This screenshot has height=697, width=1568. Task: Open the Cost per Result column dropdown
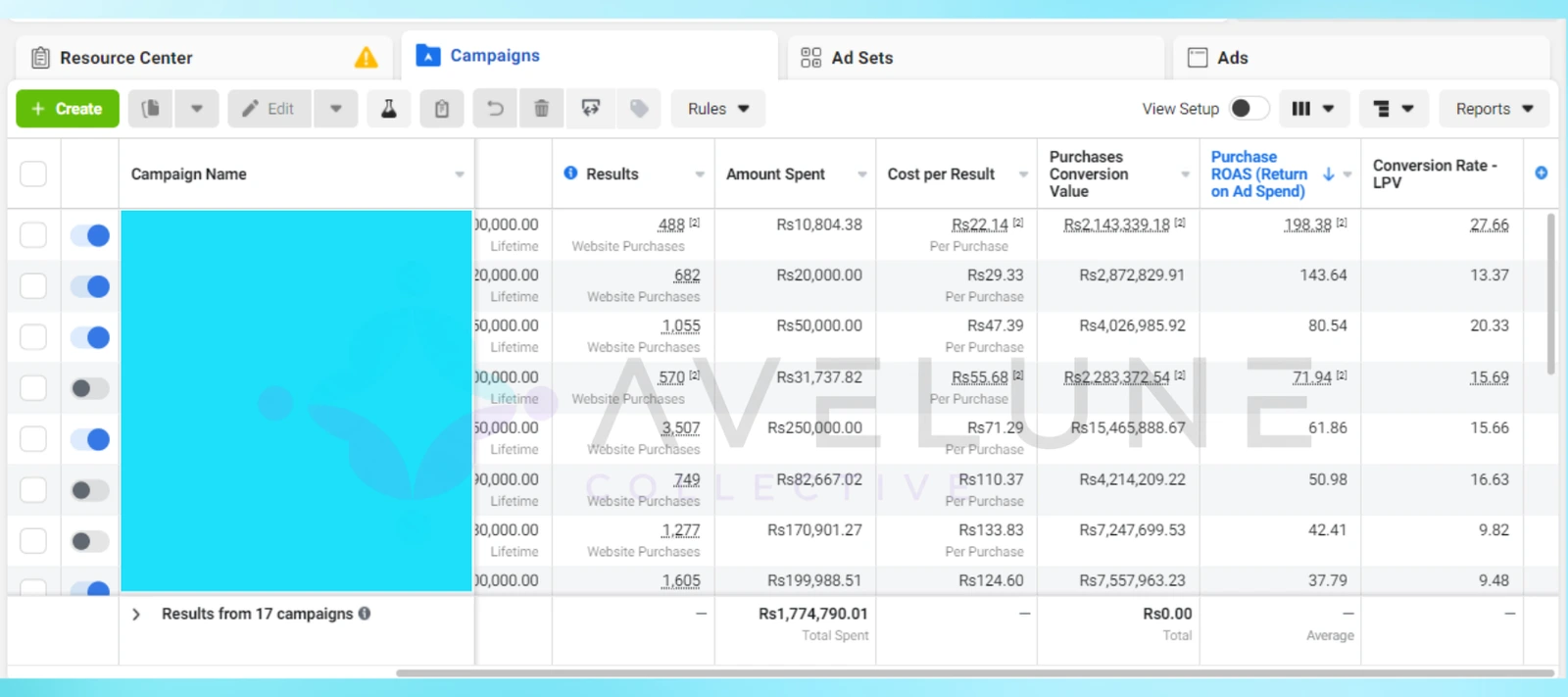1023,174
